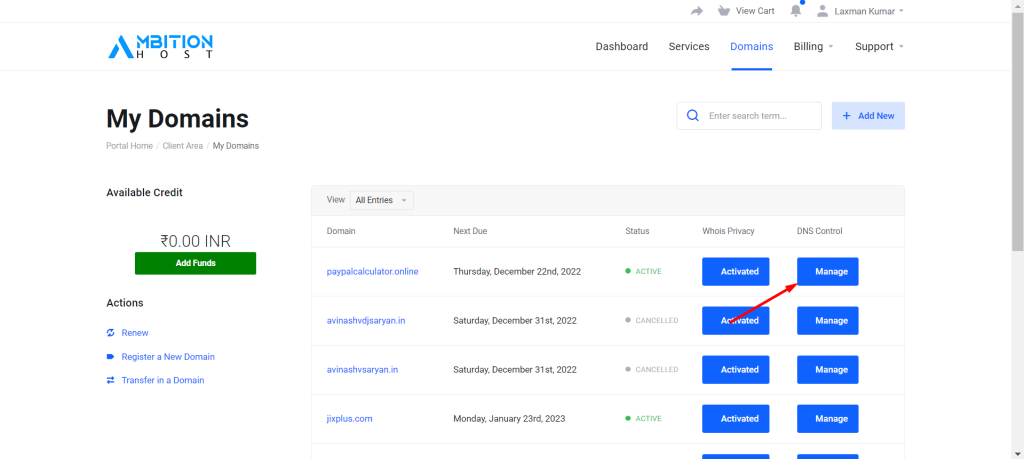1024x459 pixels.
Task: Click the share arrow icon in top bar
Action: point(697,11)
